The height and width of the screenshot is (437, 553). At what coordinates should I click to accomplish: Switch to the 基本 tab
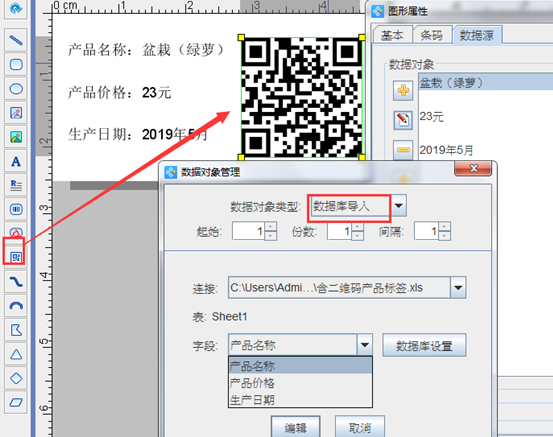tap(392, 35)
